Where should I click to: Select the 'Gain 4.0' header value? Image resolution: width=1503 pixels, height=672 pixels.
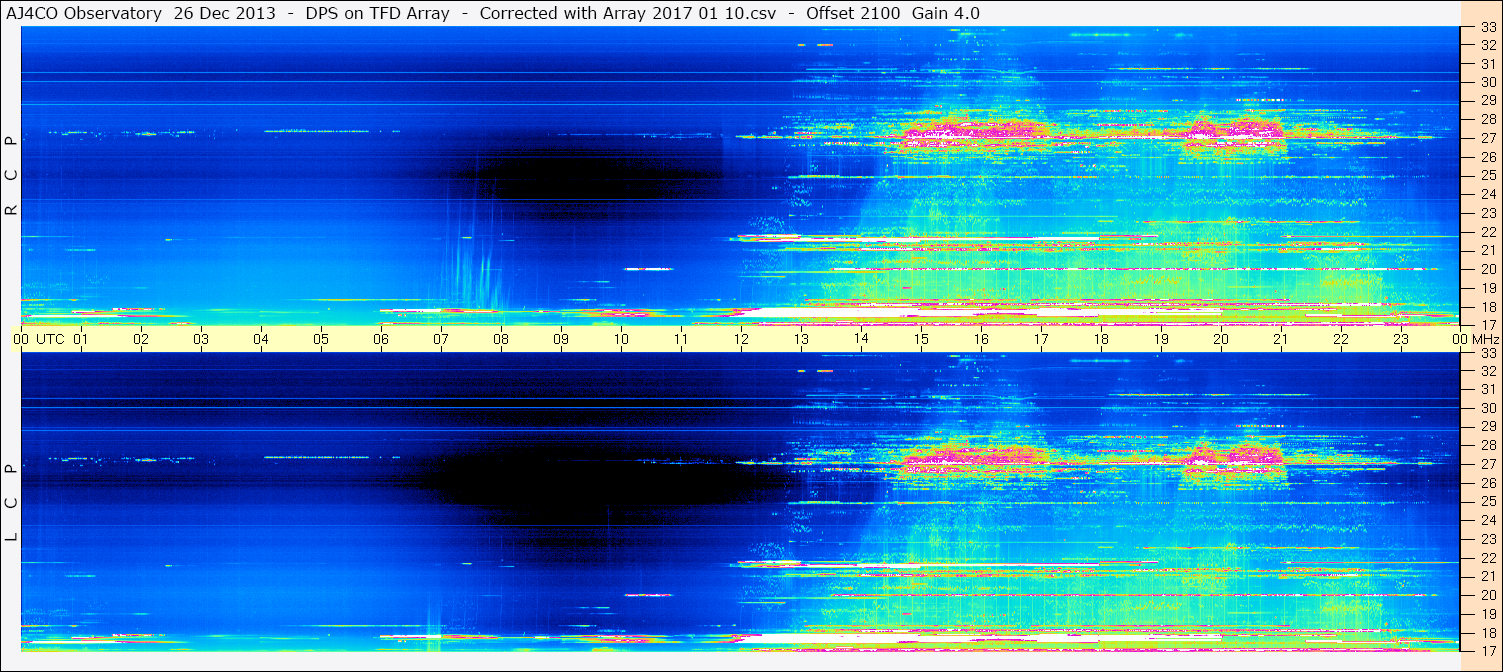[x=946, y=13]
